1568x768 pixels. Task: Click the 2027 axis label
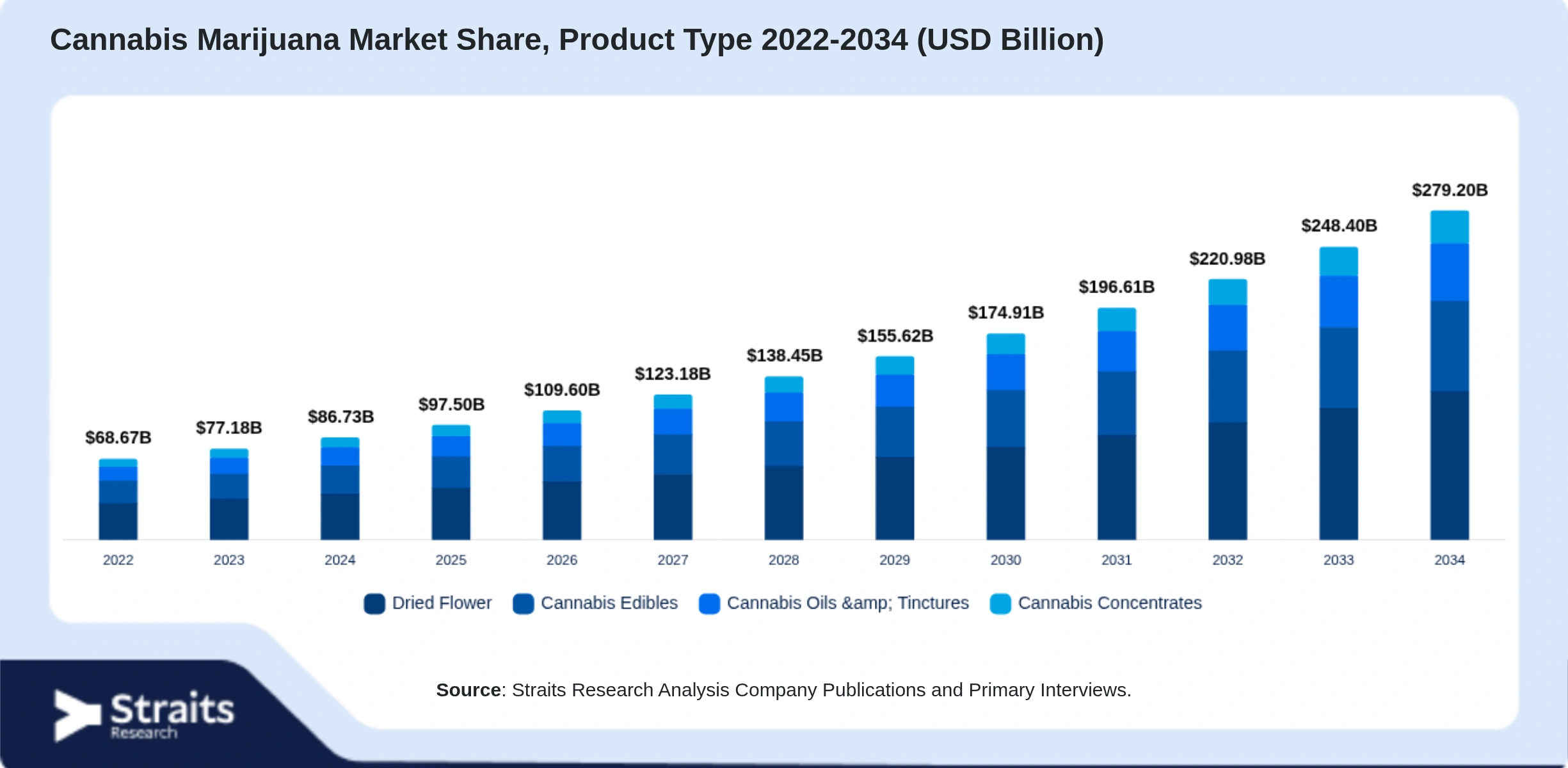click(673, 560)
